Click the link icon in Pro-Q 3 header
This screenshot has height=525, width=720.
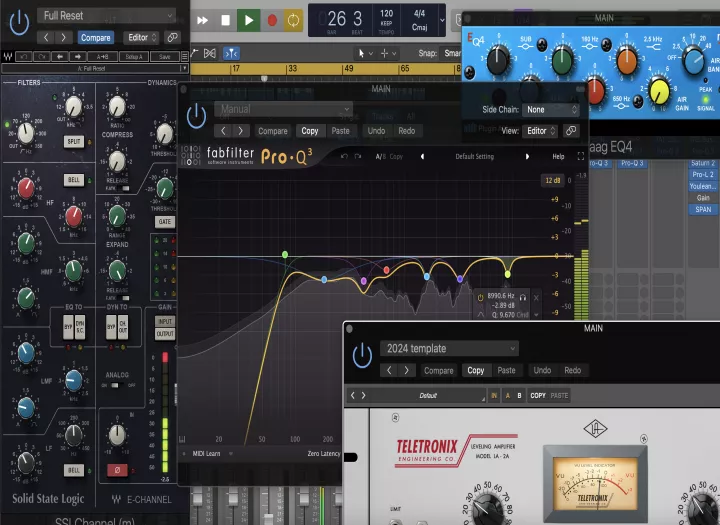click(571, 131)
